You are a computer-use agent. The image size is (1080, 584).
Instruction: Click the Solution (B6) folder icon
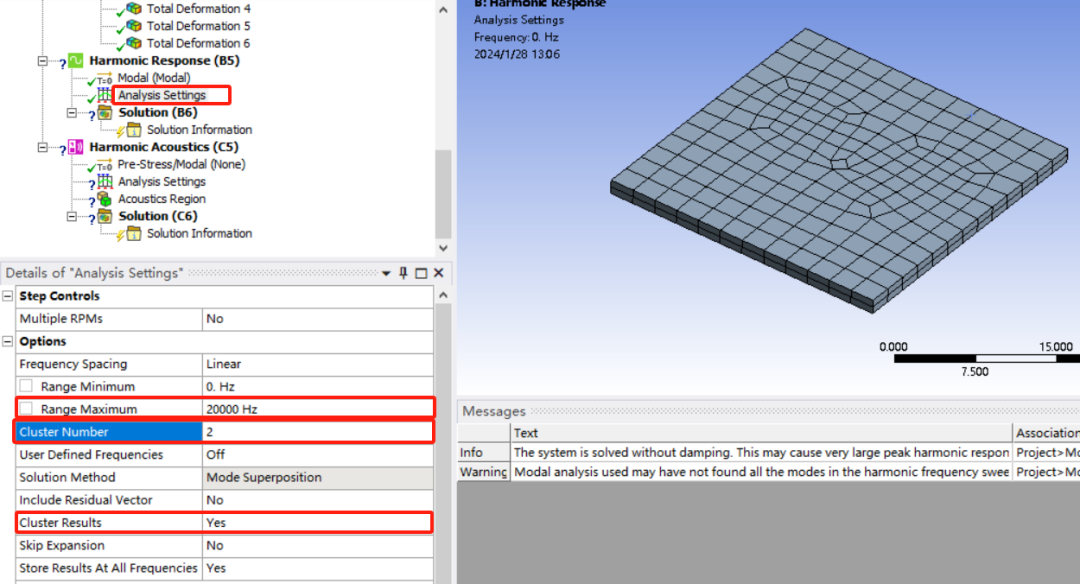pos(105,112)
